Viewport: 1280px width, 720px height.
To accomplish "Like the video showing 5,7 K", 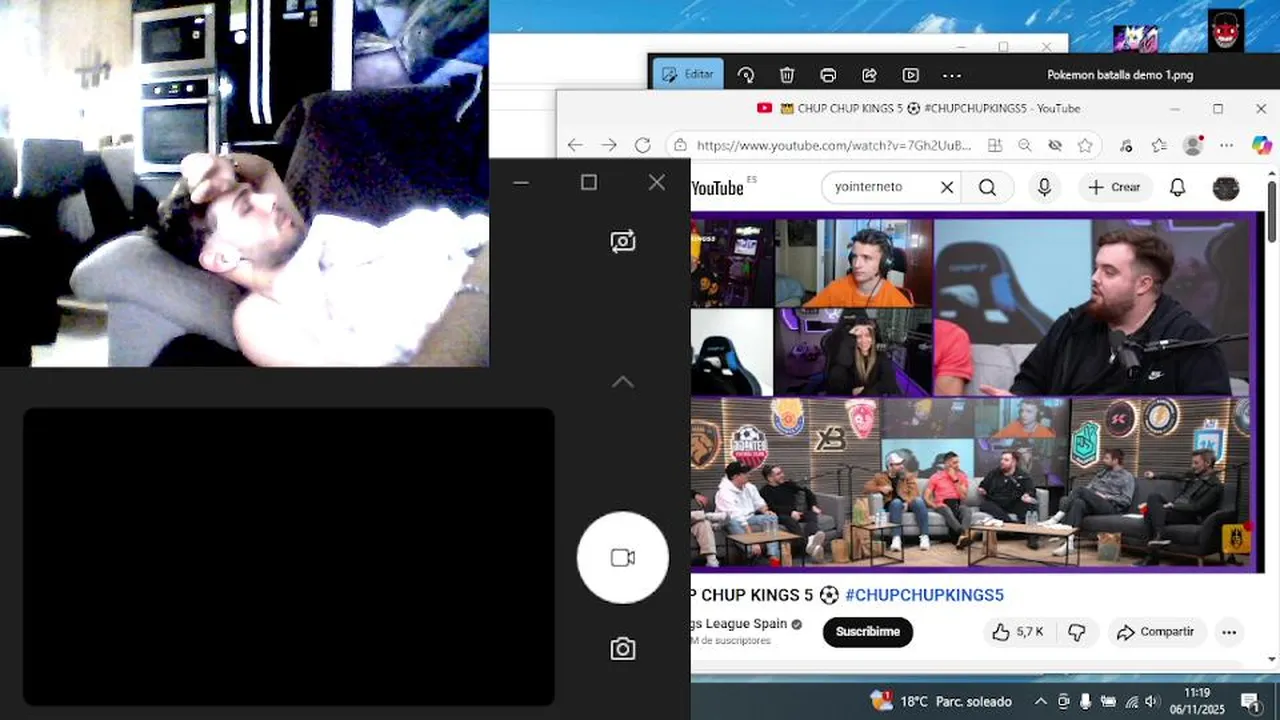I will coord(1019,632).
